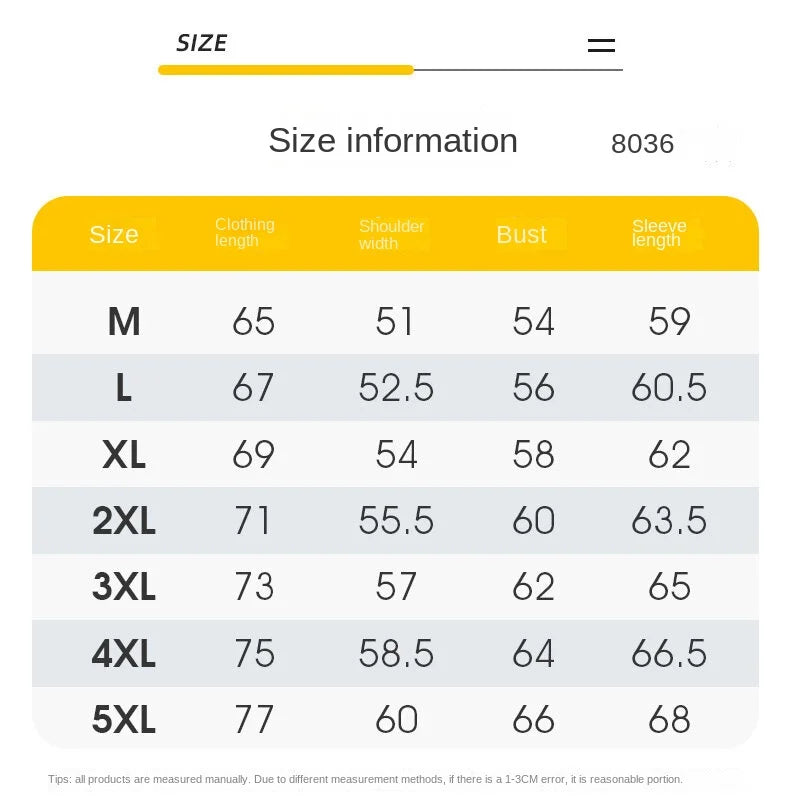This screenshot has height=802, width=790.
Task: Select the M size row label
Action: tap(124, 322)
